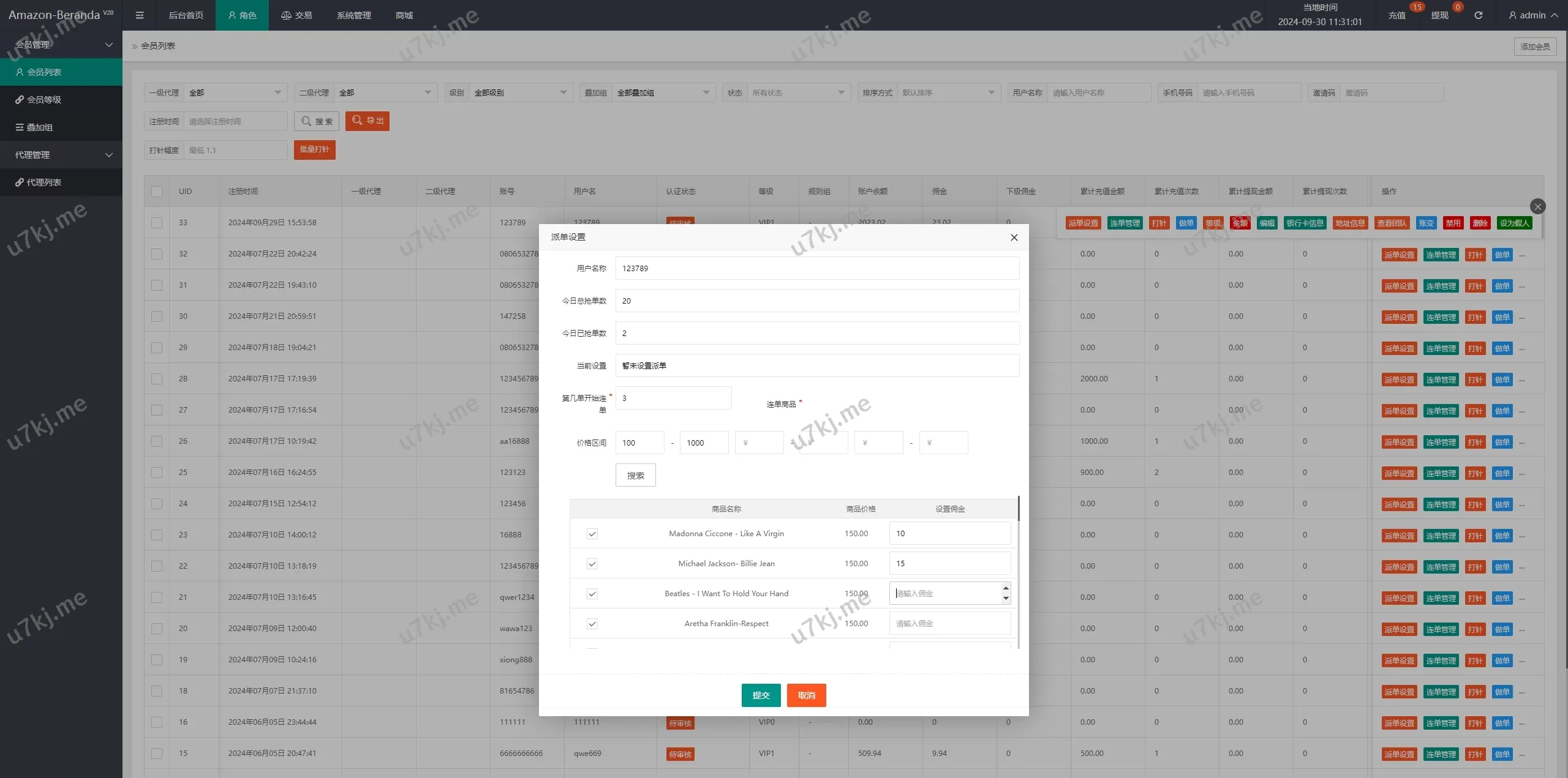Switch to the 交易 top menu tab
The height and width of the screenshot is (778, 1568).
pos(296,15)
